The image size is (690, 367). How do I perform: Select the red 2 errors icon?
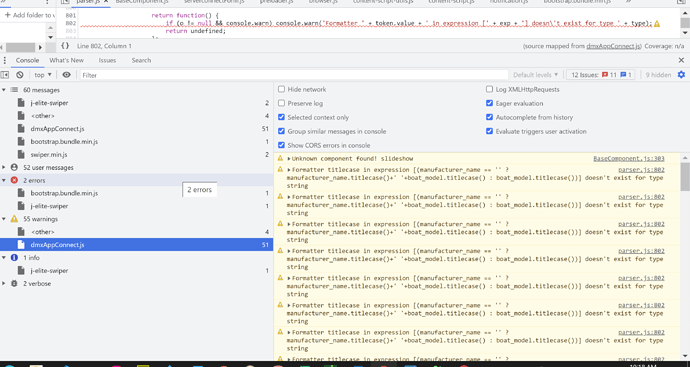tap(14, 180)
